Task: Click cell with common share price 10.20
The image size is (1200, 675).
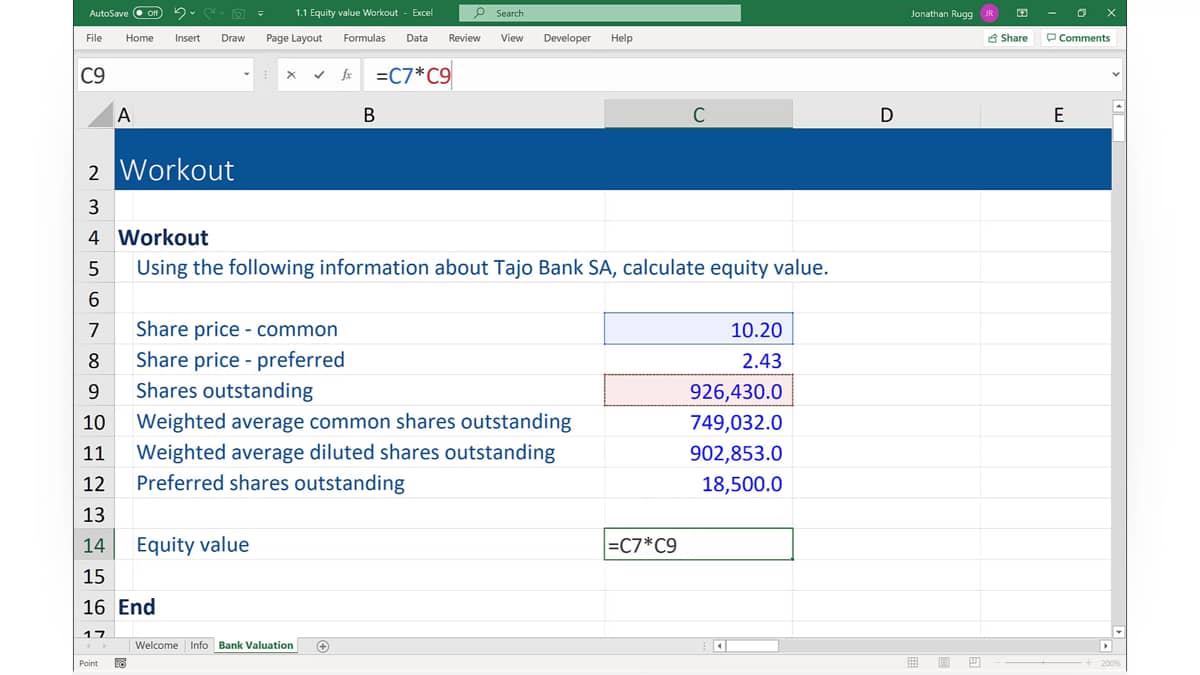Action: point(699,330)
